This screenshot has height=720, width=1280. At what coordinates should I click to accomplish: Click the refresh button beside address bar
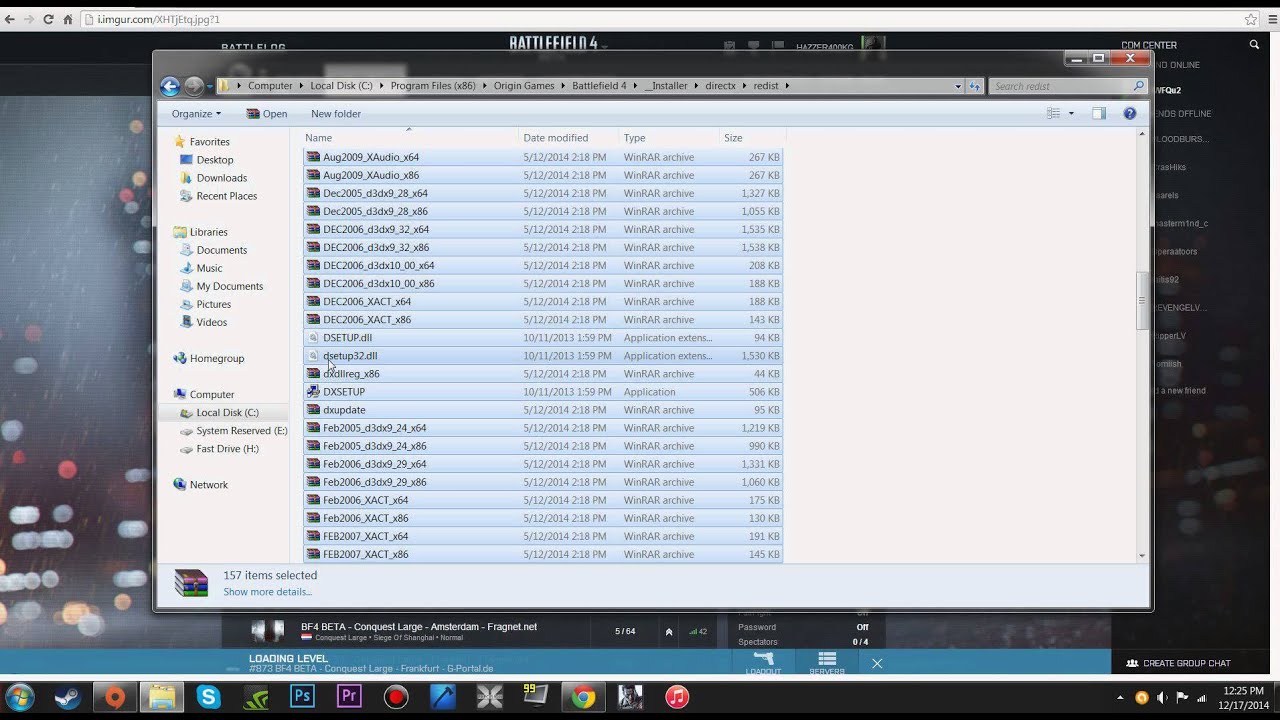tap(975, 86)
